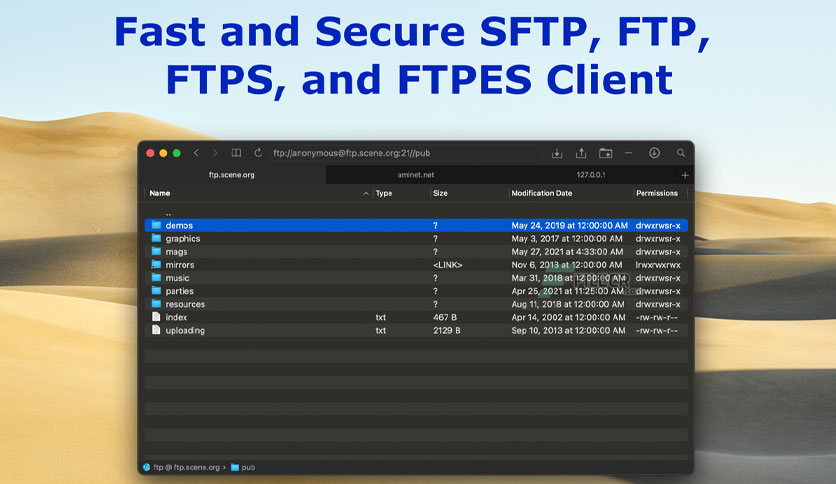Click 'Sep 10, 2013 at 12:00:00 AM' date
The width and height of the screenshot is (836, 484).
point(568,330)
